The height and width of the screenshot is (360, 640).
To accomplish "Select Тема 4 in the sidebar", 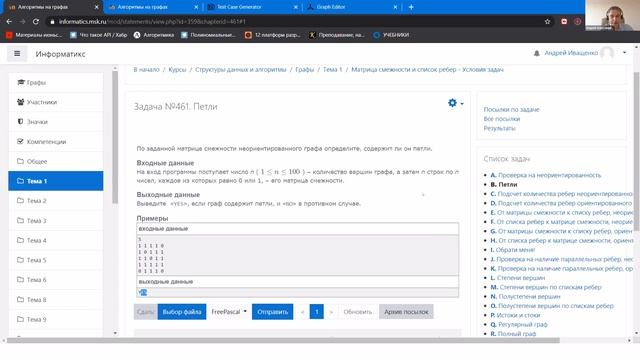I will (56, 240).
